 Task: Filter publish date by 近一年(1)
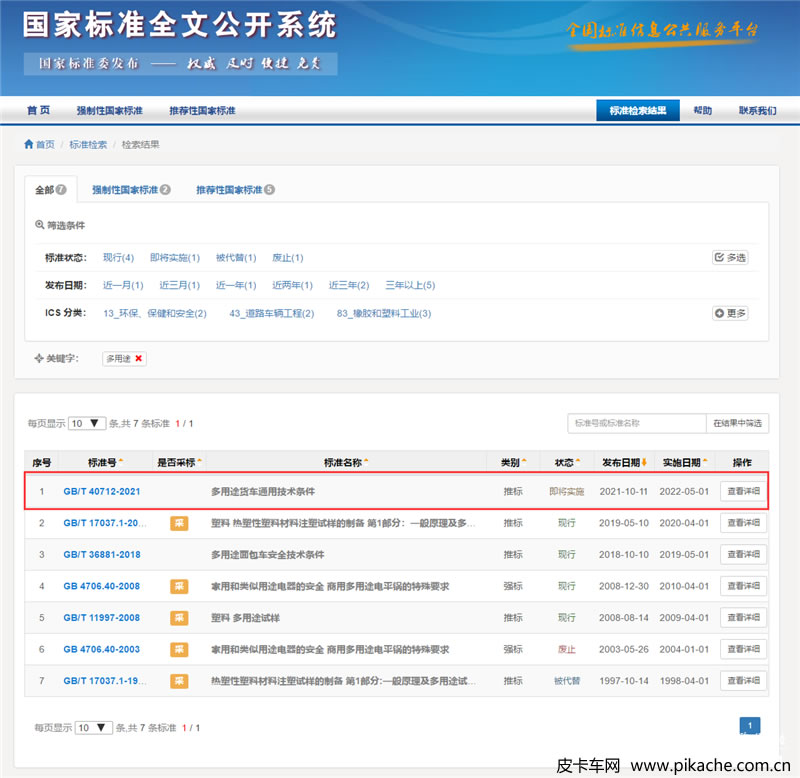pos(236,285)
